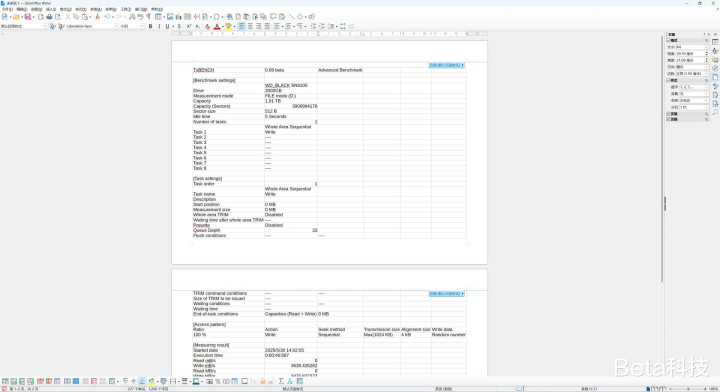
Task: Toggle Strikethrough formatting
Action: pyautogui.click(x=179, y=26)
